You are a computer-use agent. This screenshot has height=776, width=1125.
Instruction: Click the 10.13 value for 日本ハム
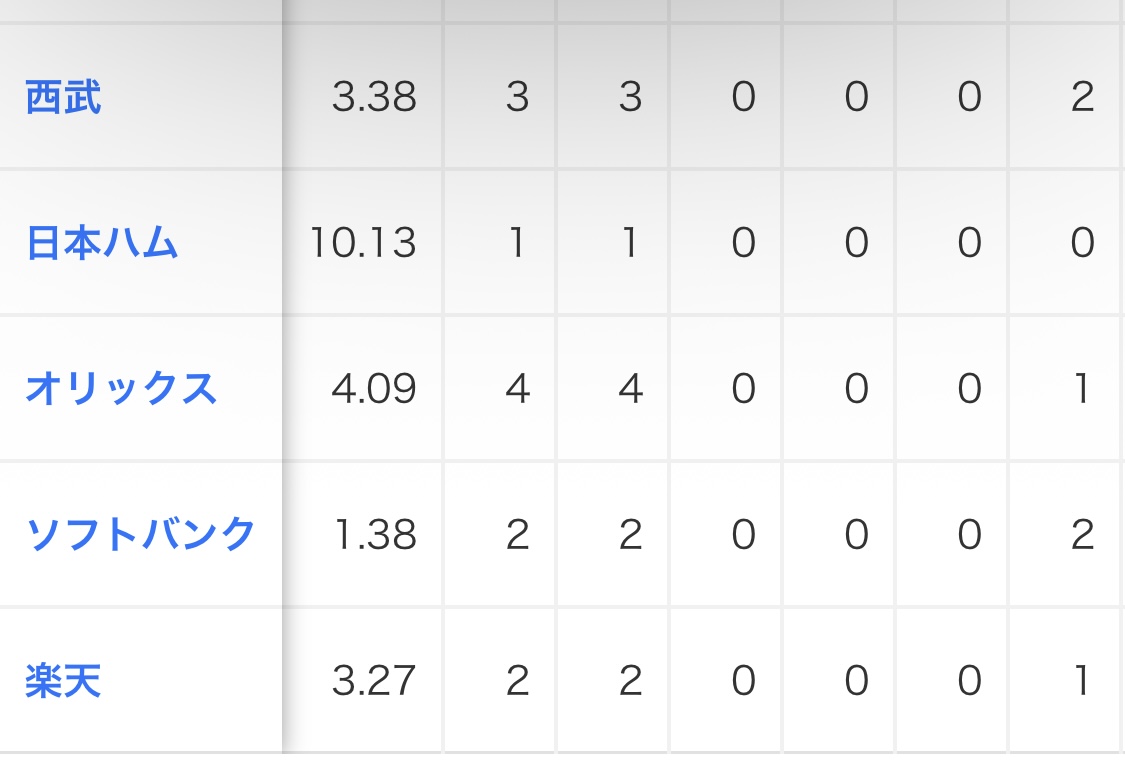point(362,243)
